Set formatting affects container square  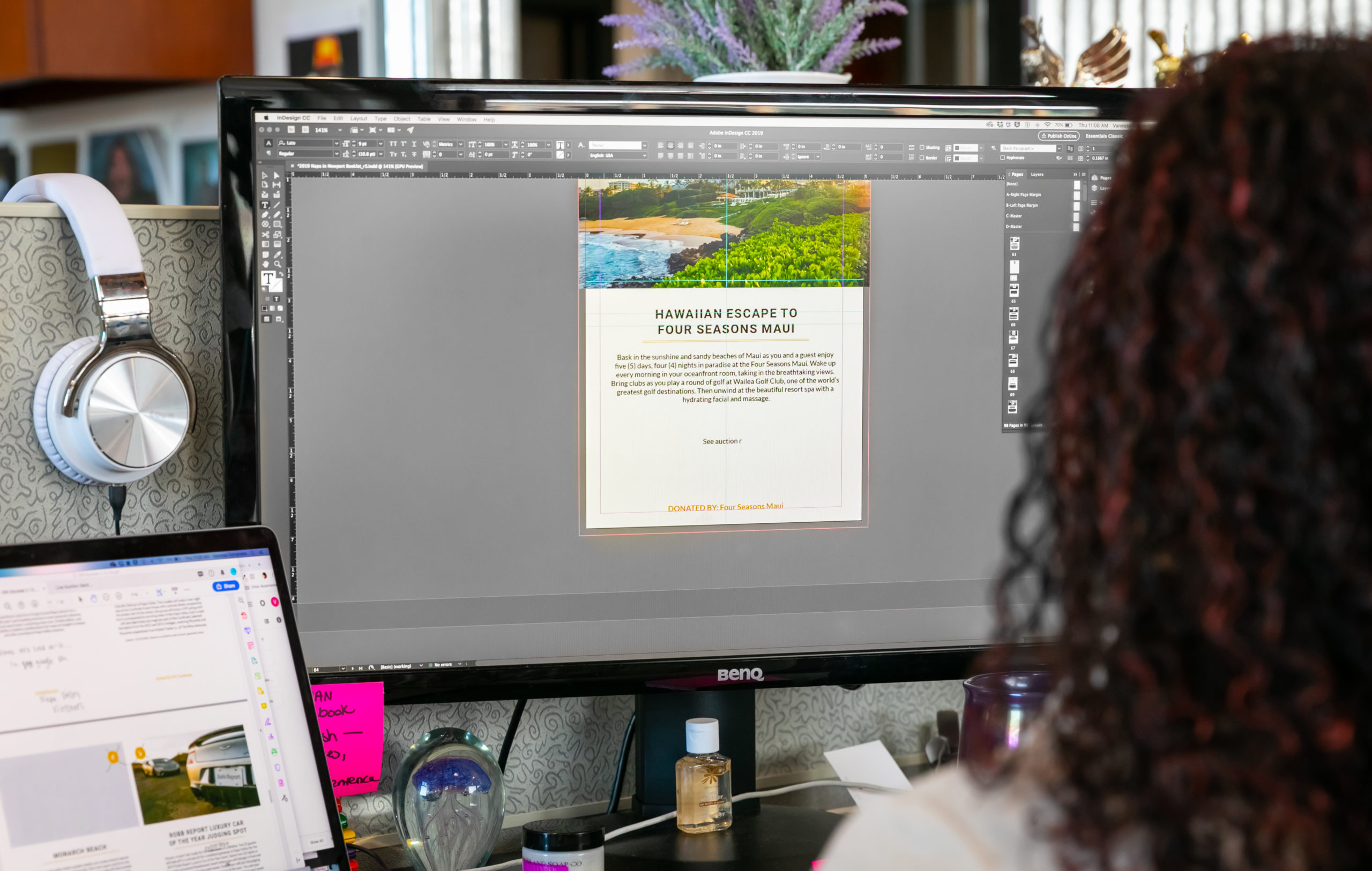coord(267,299)
